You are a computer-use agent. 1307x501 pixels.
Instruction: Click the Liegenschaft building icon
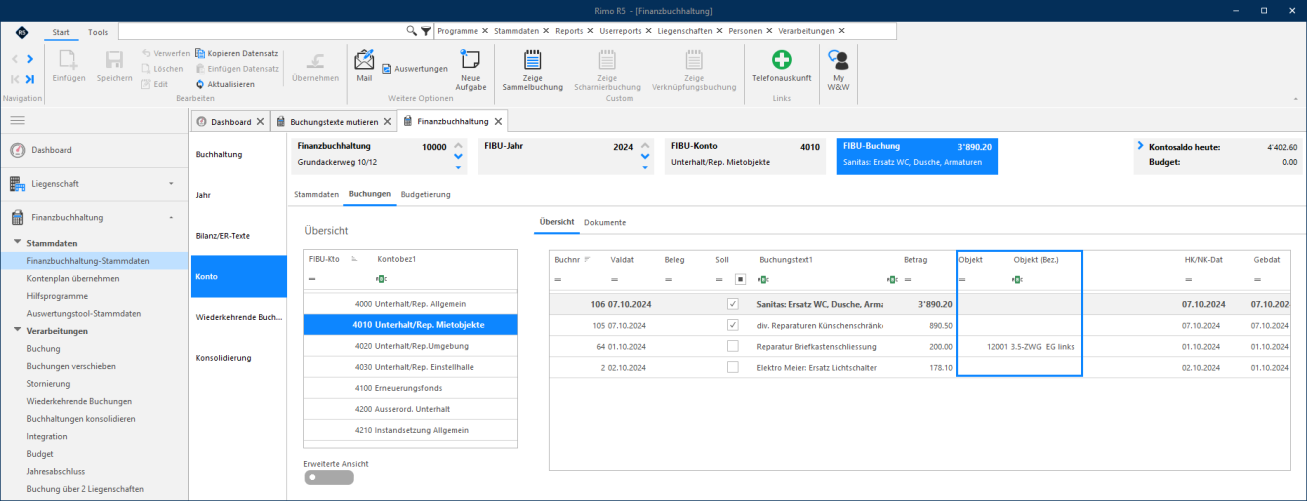[17, 184]
